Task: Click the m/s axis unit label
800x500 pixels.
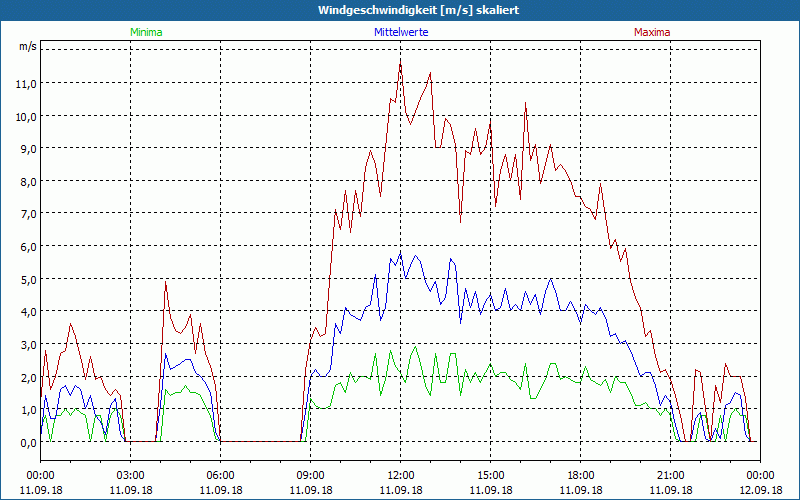Action: pyautogui.click(x=28, y=46)
